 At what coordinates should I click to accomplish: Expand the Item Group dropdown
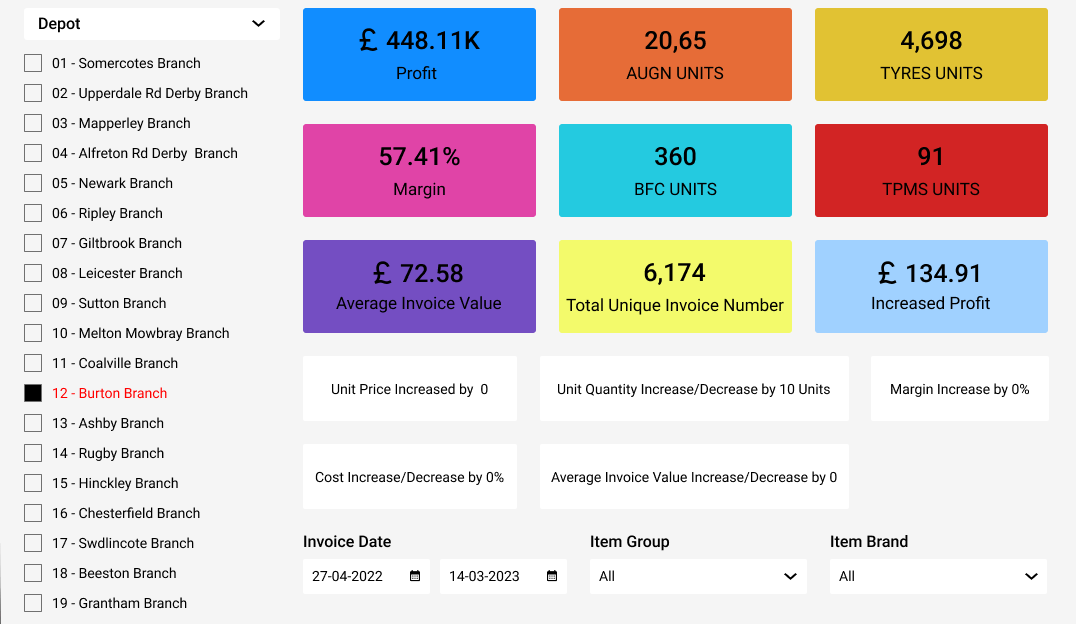[x=697, y=576]
